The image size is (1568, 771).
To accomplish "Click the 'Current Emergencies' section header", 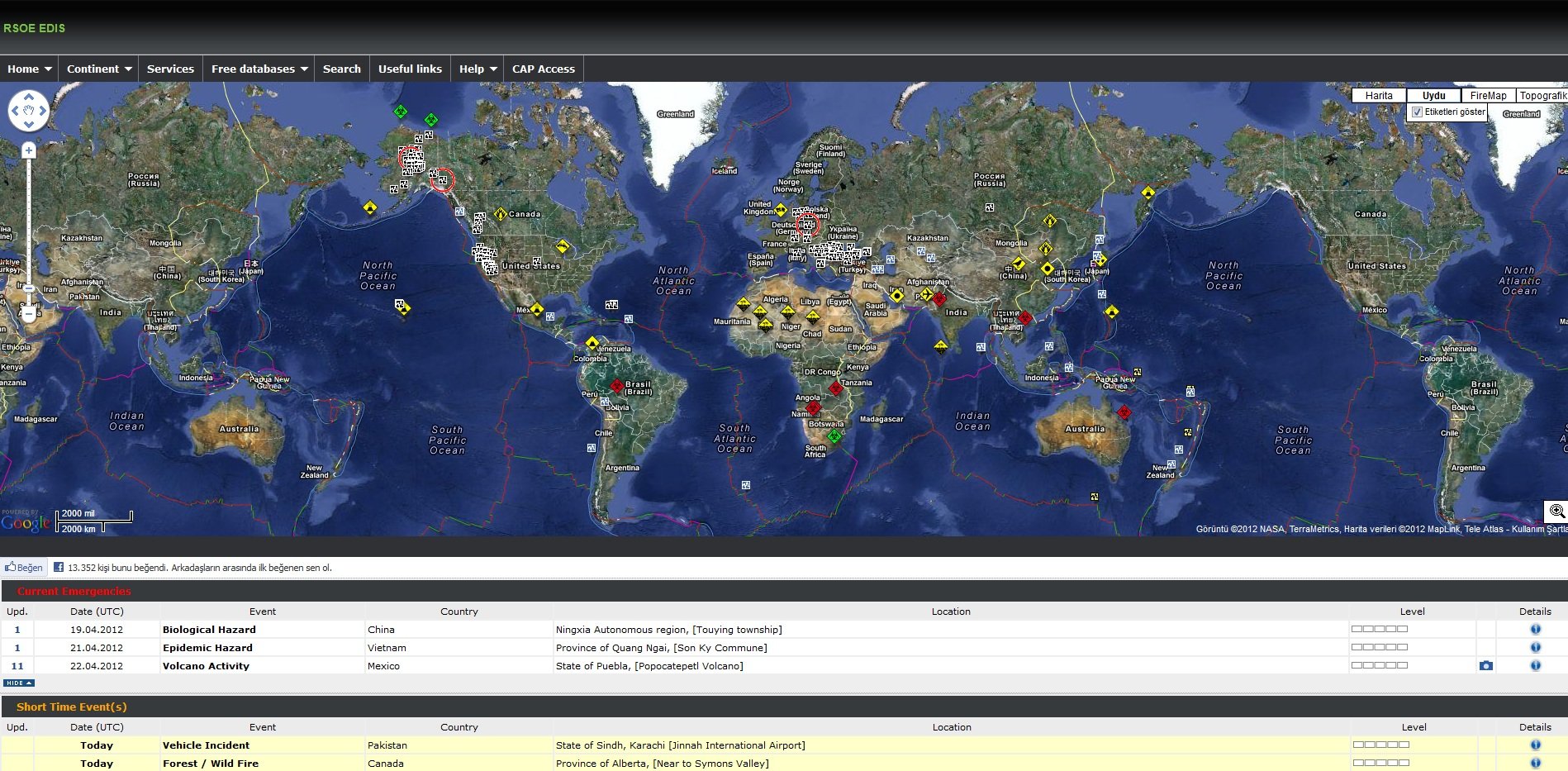I will pyautogui.click(x=74, y=592).
